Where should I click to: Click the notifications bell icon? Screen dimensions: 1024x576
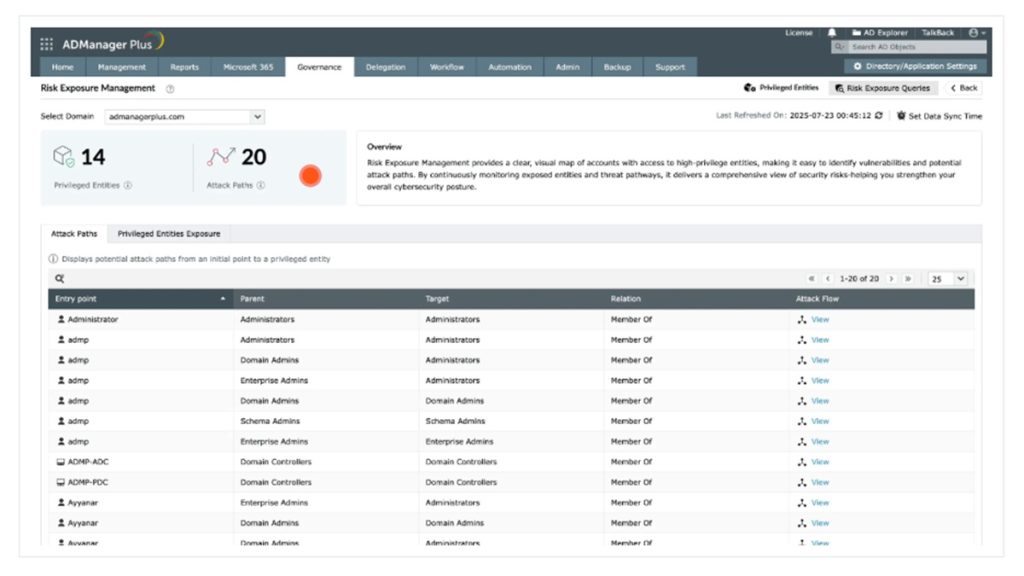click(832, 33)
